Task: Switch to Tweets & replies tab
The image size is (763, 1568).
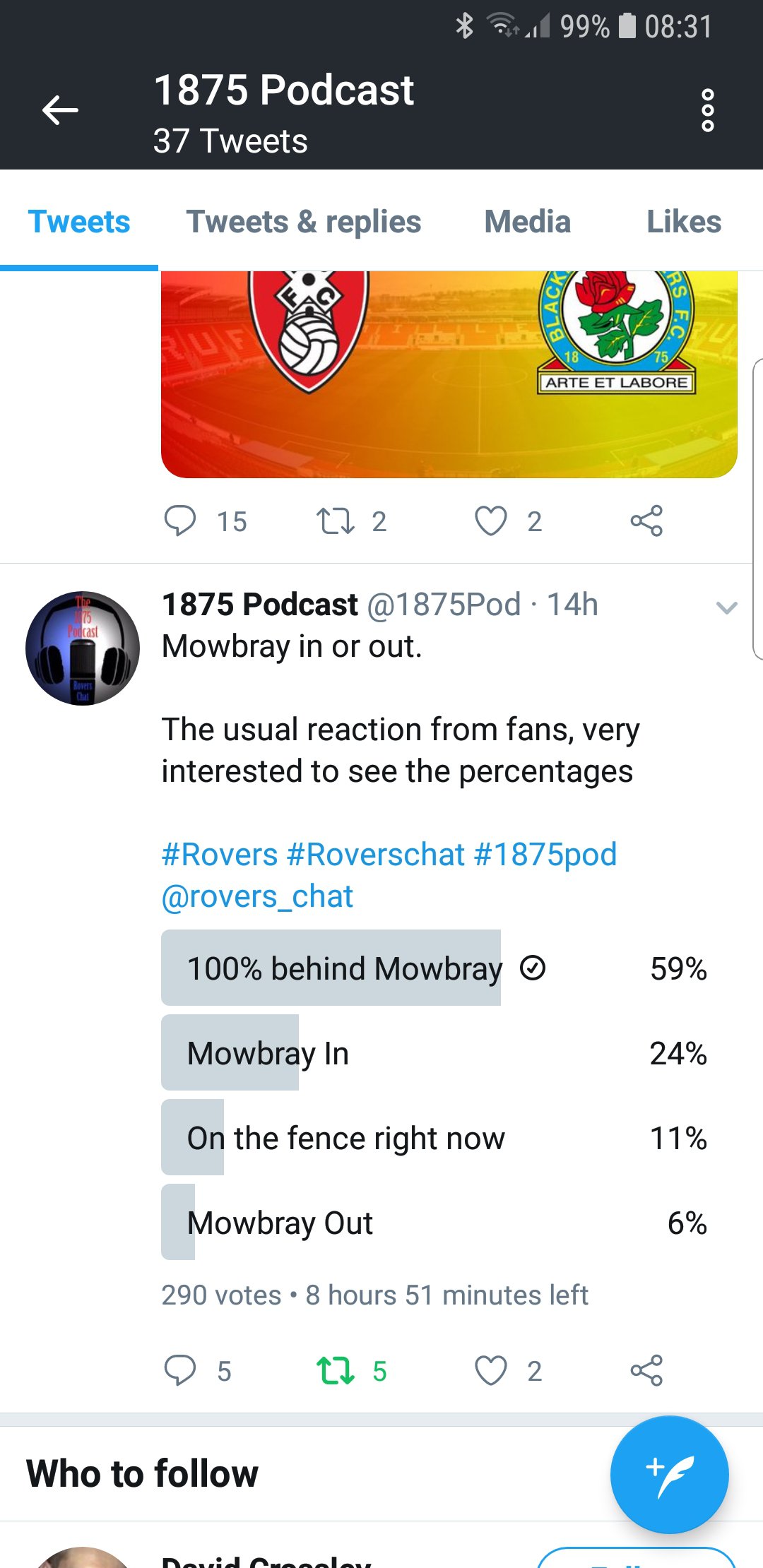Action: (304, 222)
